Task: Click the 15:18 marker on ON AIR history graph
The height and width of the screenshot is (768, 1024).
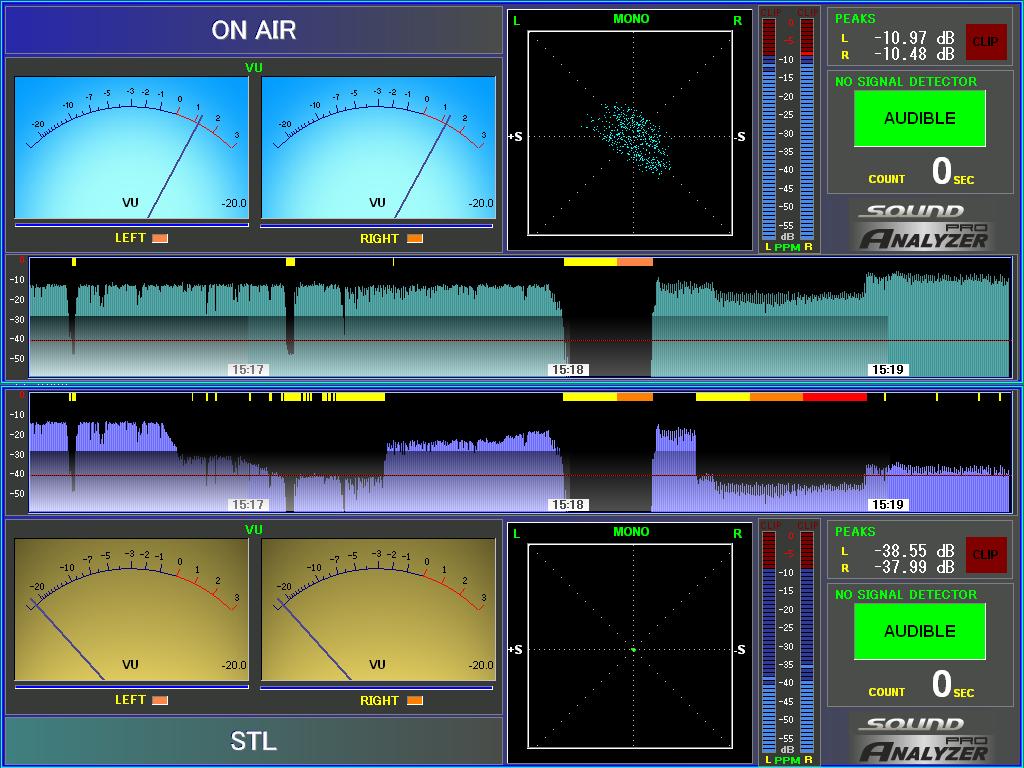Action: [x=568, y=370]
